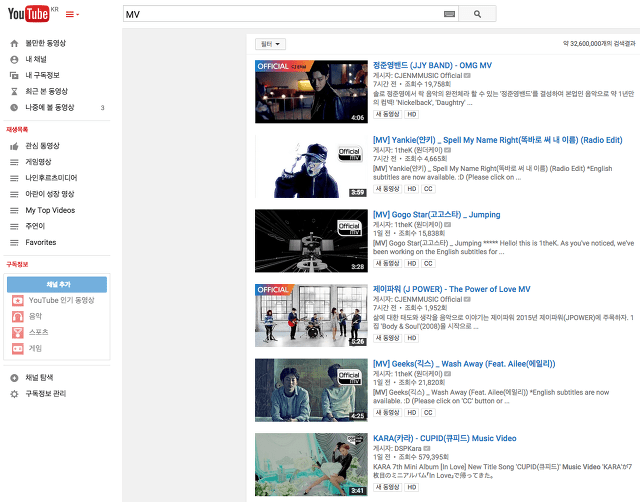Open 나중에 볼 동영상 clock icon
The image size is (640, 502).
(14, 108)
